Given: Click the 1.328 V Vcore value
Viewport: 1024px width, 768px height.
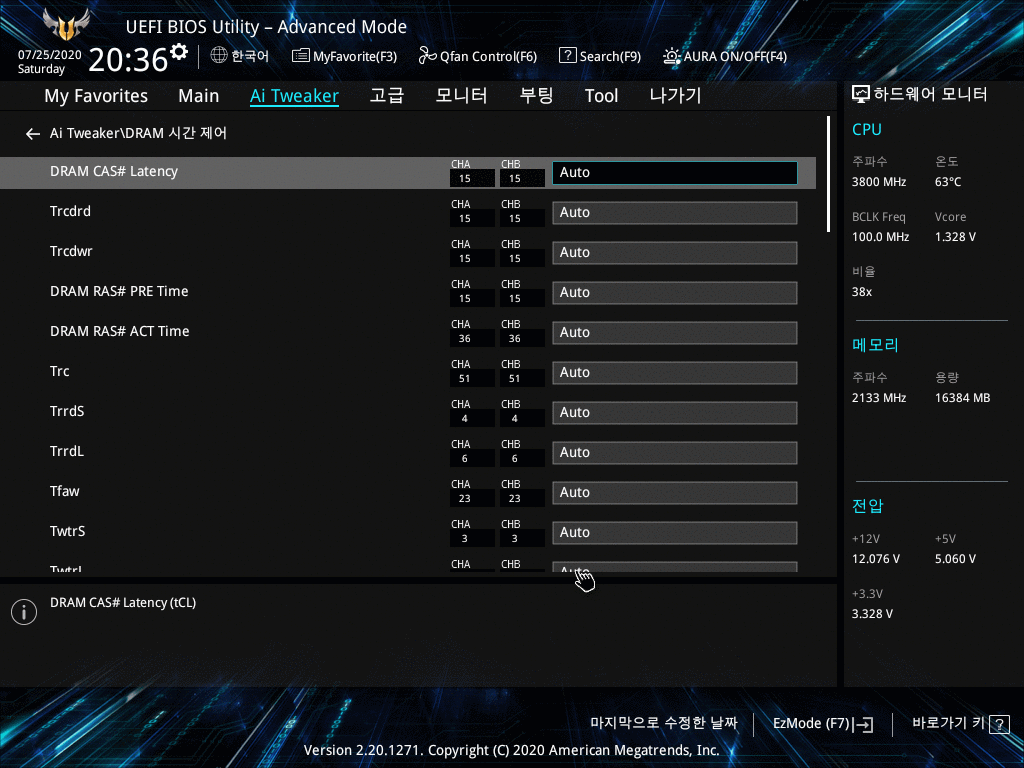Looking at the screenshot, I should pos(955,237).
